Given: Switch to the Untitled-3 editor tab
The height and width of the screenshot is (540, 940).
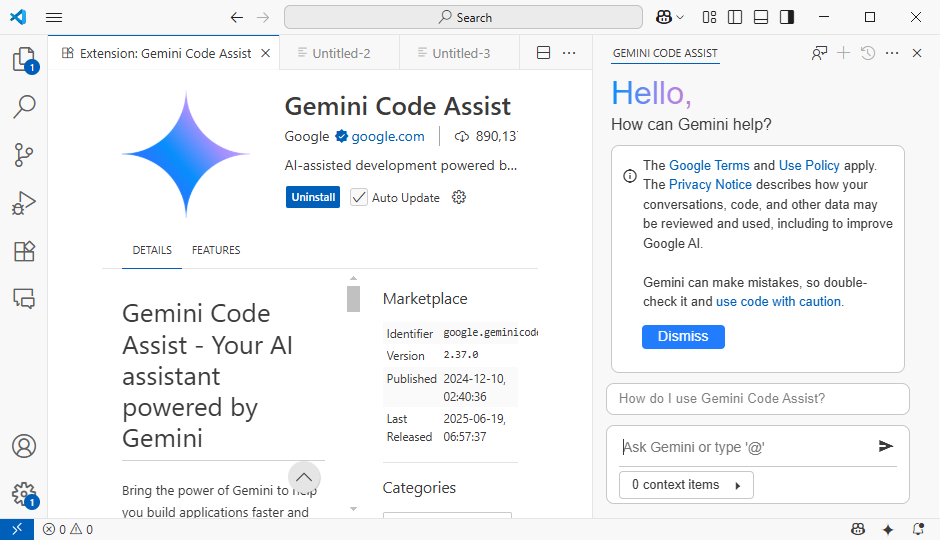Looking at the screenshot, I should [x=460, y=53].
